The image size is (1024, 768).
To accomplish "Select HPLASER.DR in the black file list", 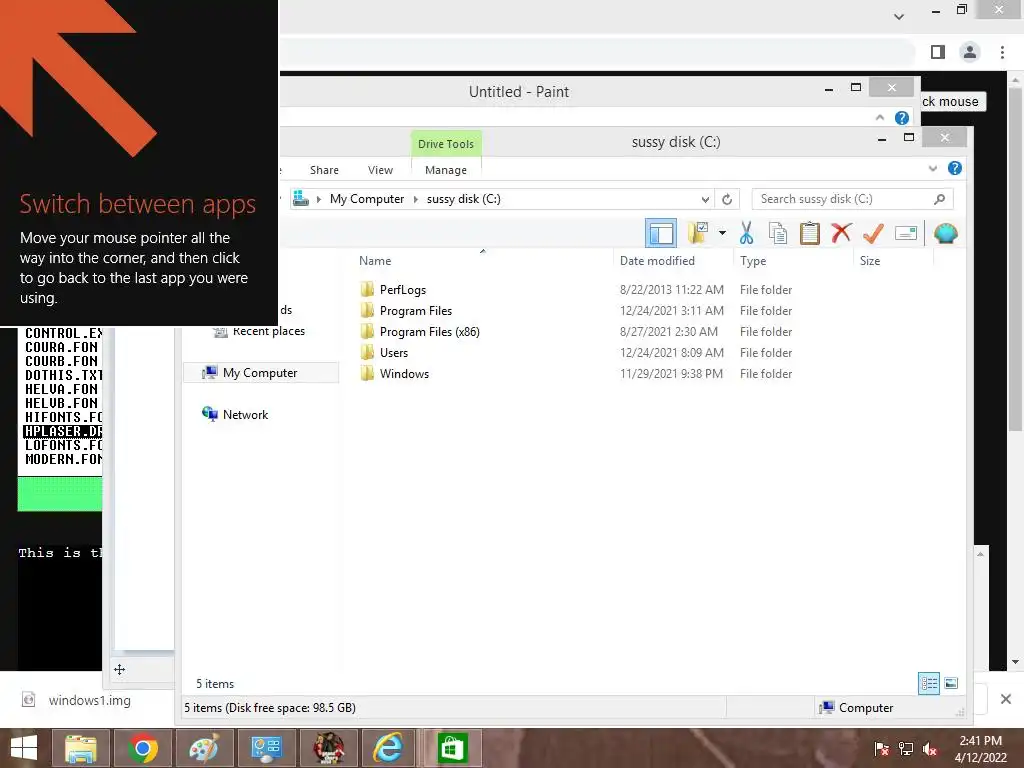I will tap(63, 432).
